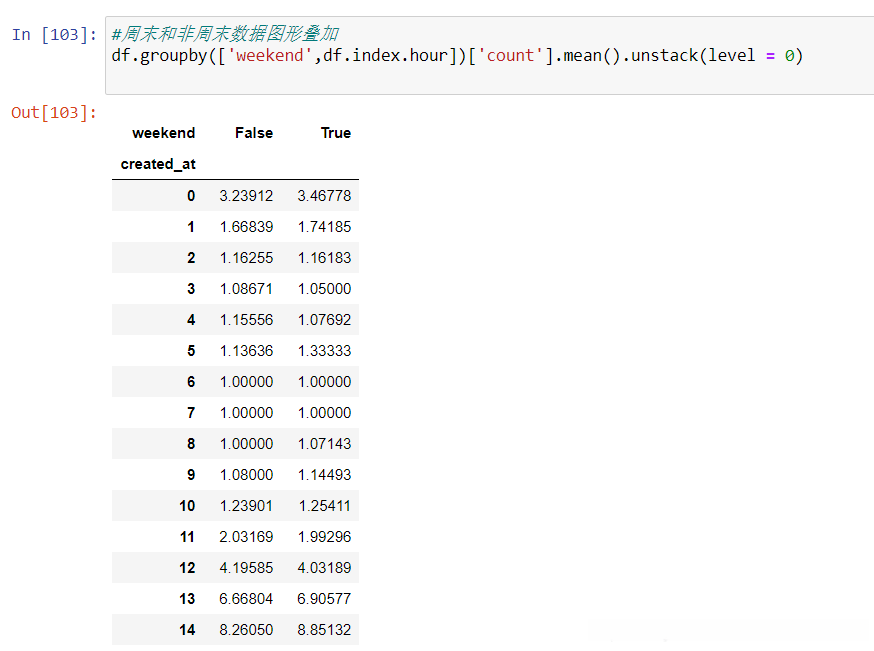The width and height of the screenshot is (874, 651).
Task: Click value 1.16255
Action: [x=246, y=258]
